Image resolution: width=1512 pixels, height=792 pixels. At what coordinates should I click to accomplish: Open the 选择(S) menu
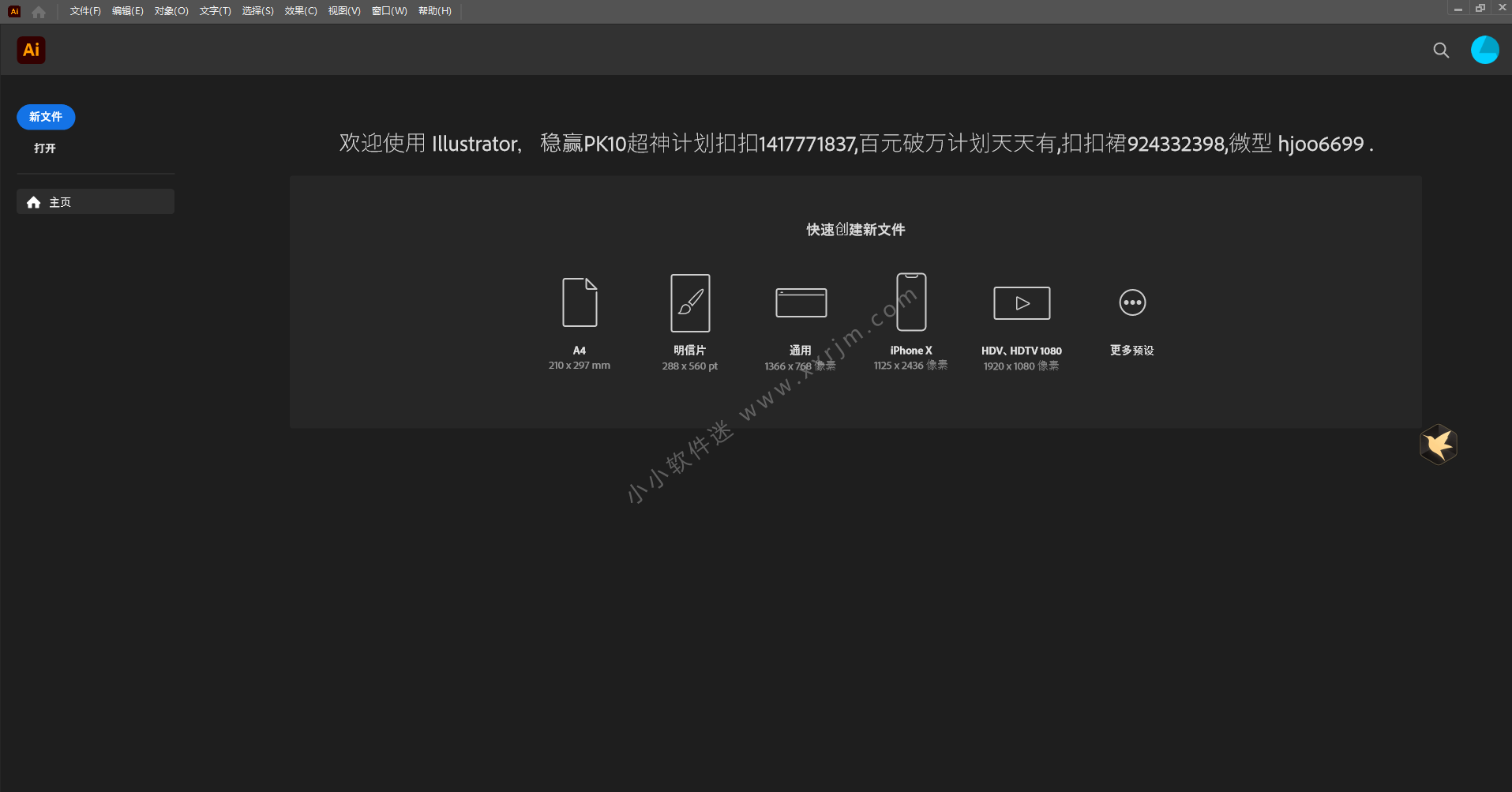click(x=257, y=11)
